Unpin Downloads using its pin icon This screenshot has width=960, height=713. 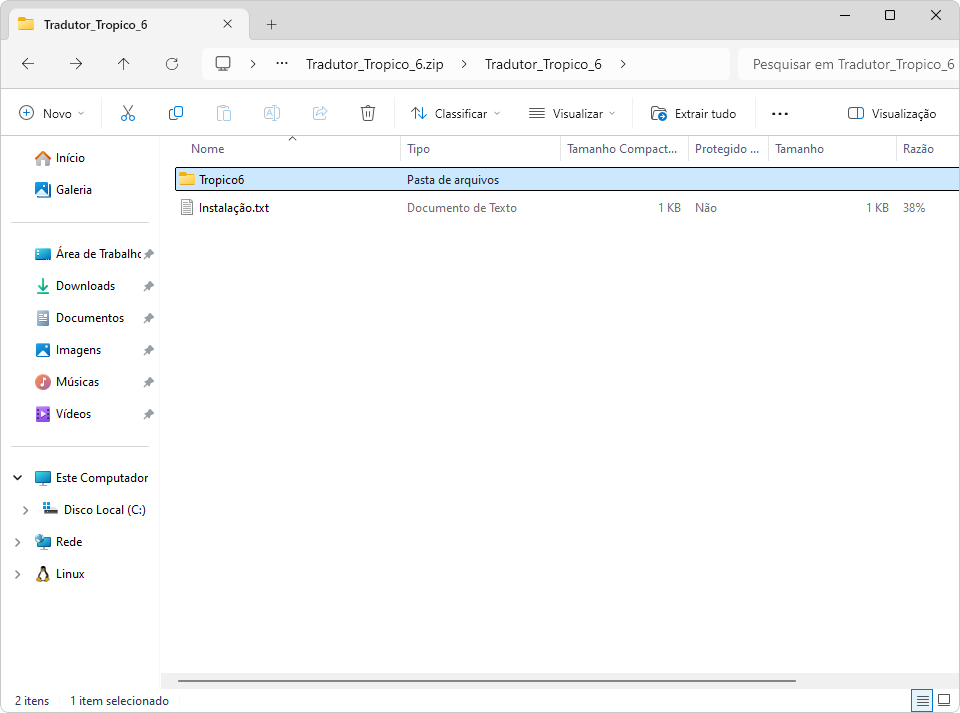148,286
